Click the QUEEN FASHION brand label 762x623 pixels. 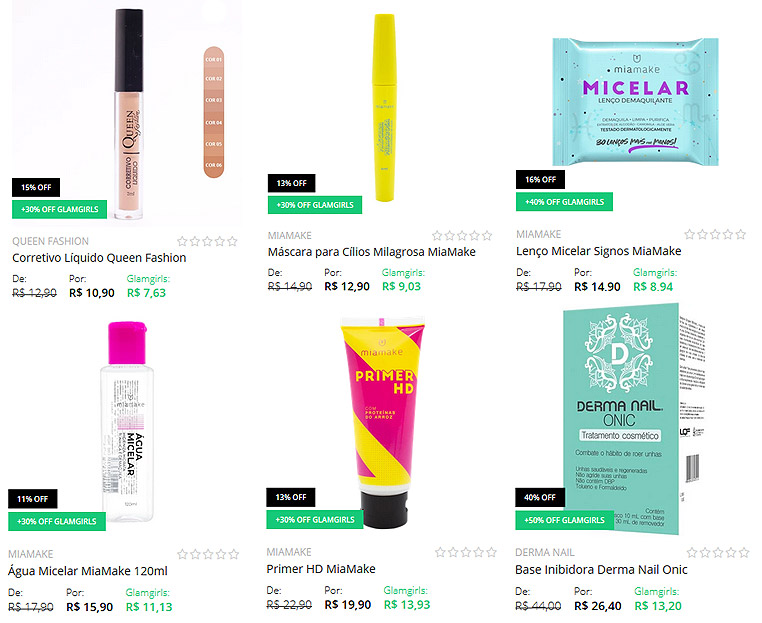coord(51,241)
